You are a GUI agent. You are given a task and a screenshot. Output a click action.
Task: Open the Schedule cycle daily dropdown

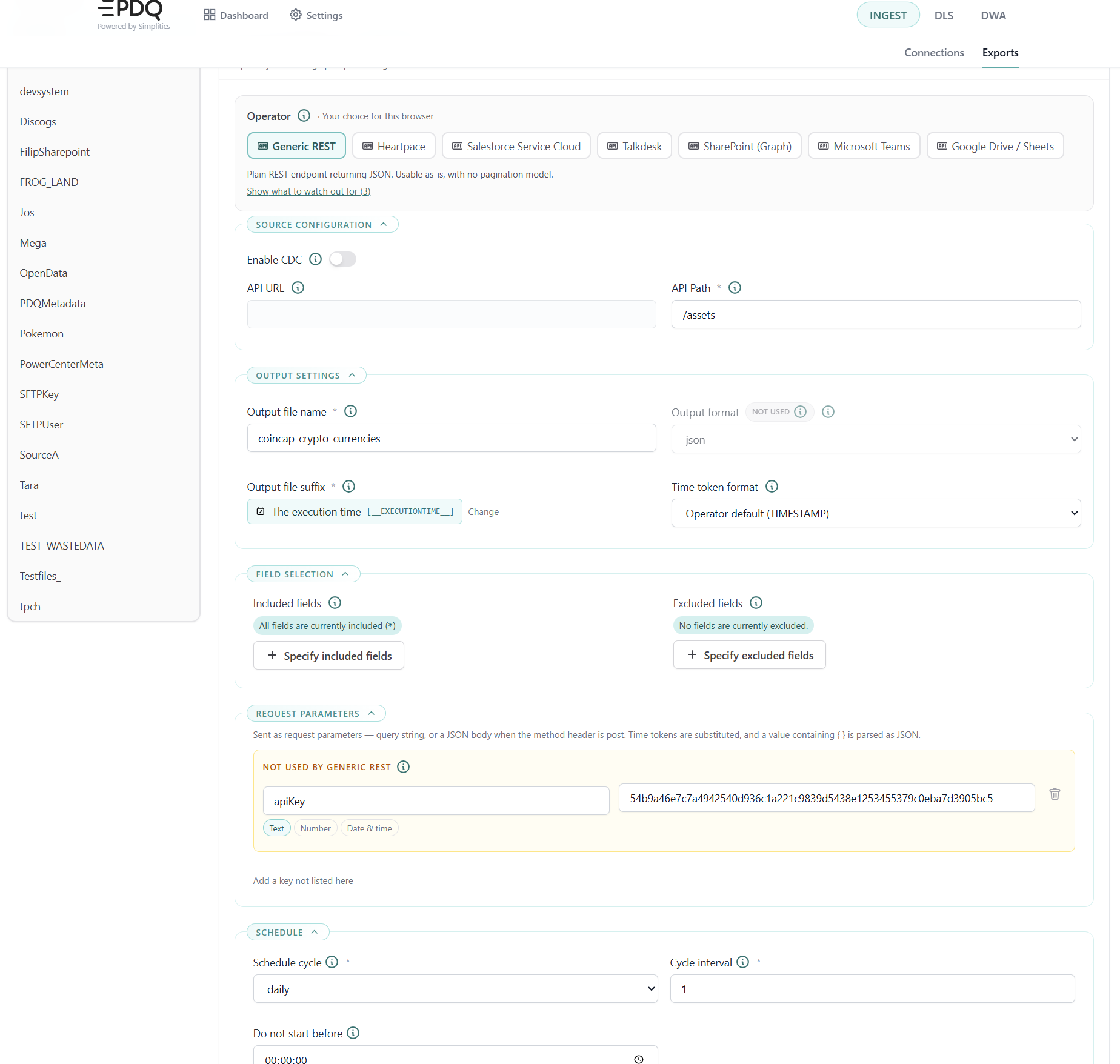click(455, 989)
